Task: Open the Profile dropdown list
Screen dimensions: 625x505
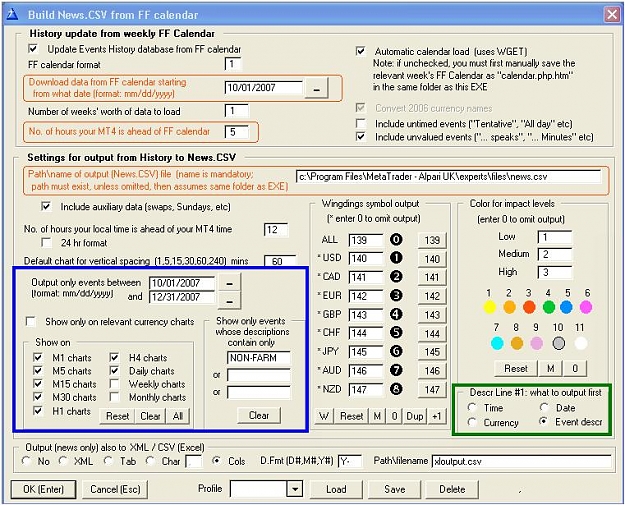Action: point(295,489)
